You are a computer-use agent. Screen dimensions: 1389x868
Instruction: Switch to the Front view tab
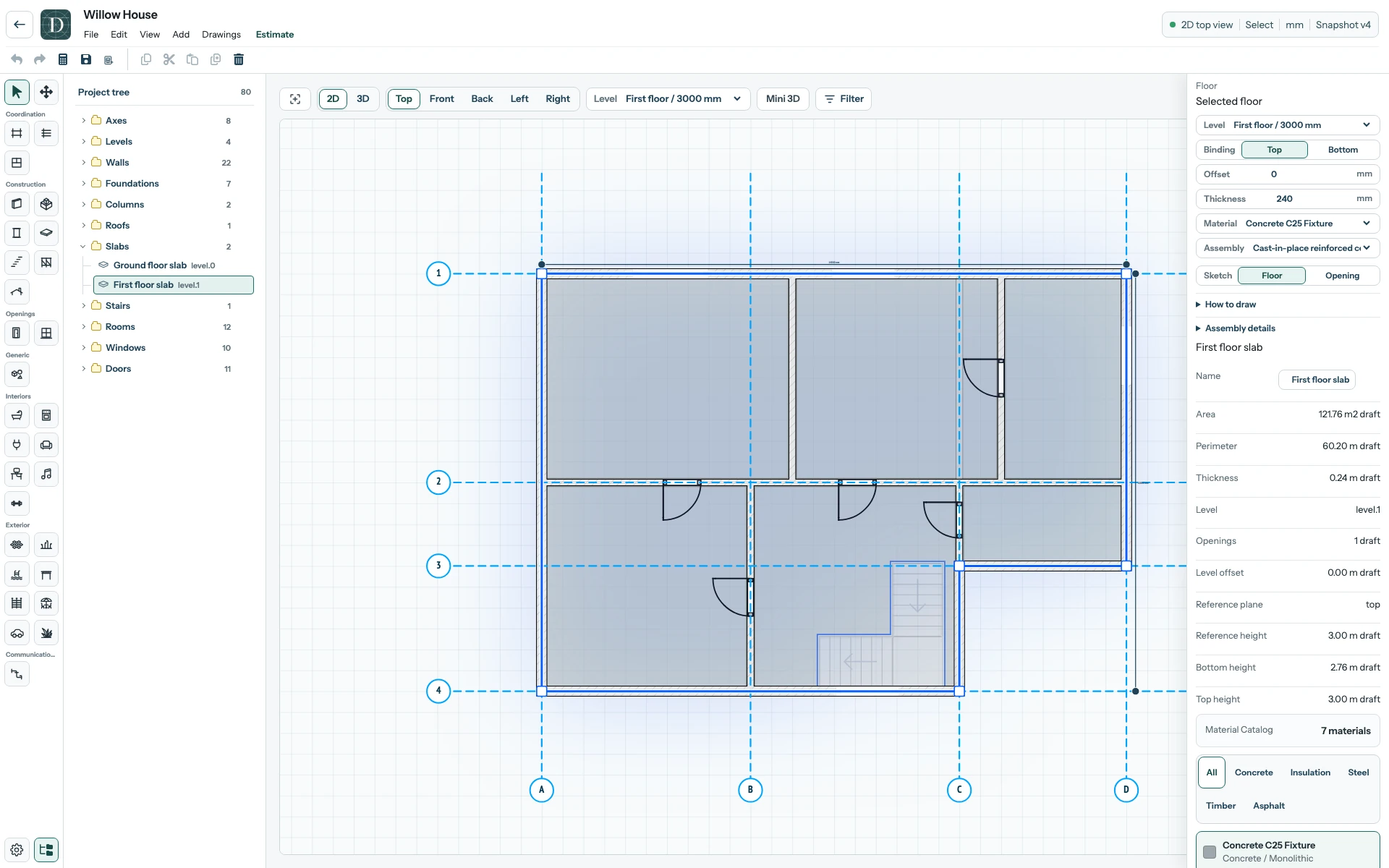coord(441,99)
